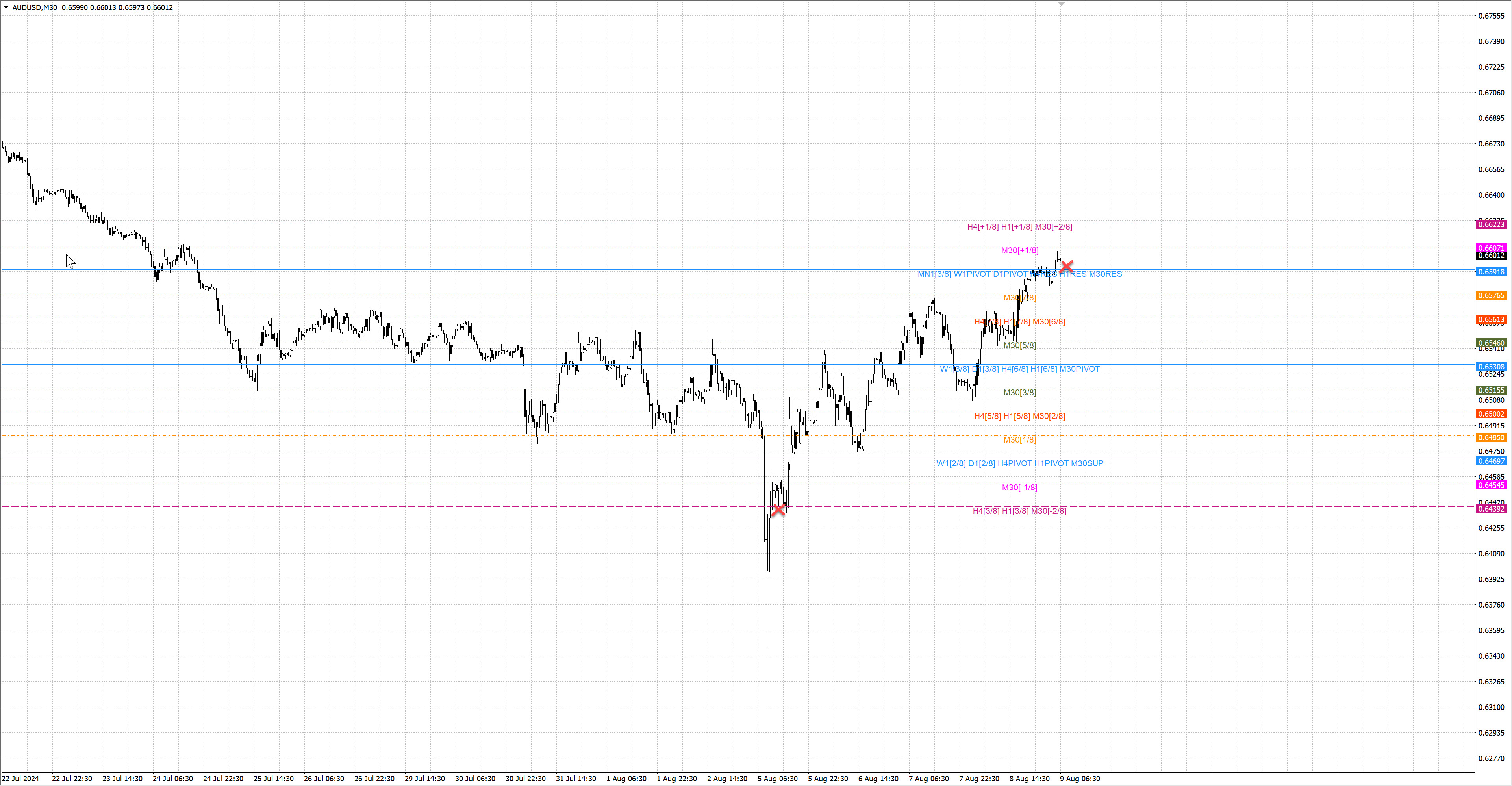Click the chart shift triangle at top edge
The width and height of the screenshot is (1512, 786).
point(1061,4)
